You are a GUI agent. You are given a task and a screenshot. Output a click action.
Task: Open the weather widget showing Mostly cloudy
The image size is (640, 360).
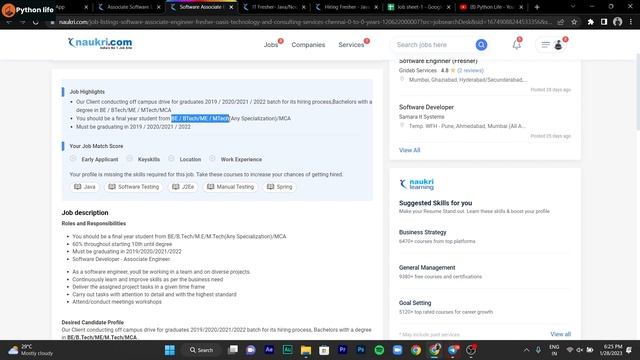click(x=31, y=350)
